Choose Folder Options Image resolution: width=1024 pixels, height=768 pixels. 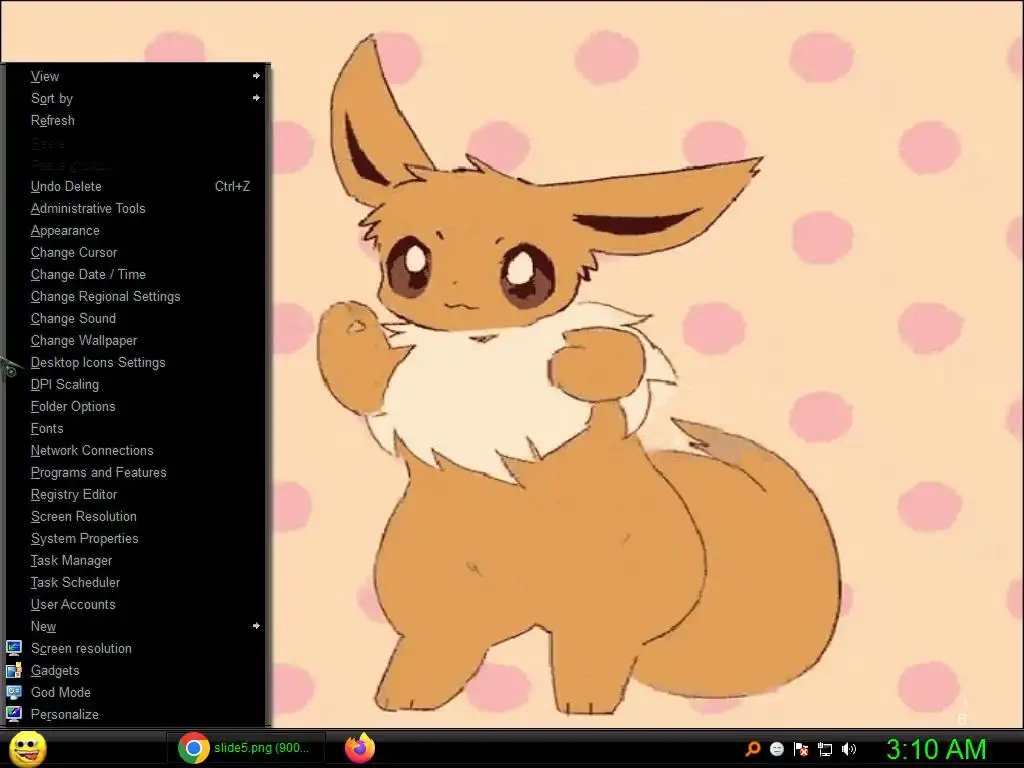coord(136,406)
